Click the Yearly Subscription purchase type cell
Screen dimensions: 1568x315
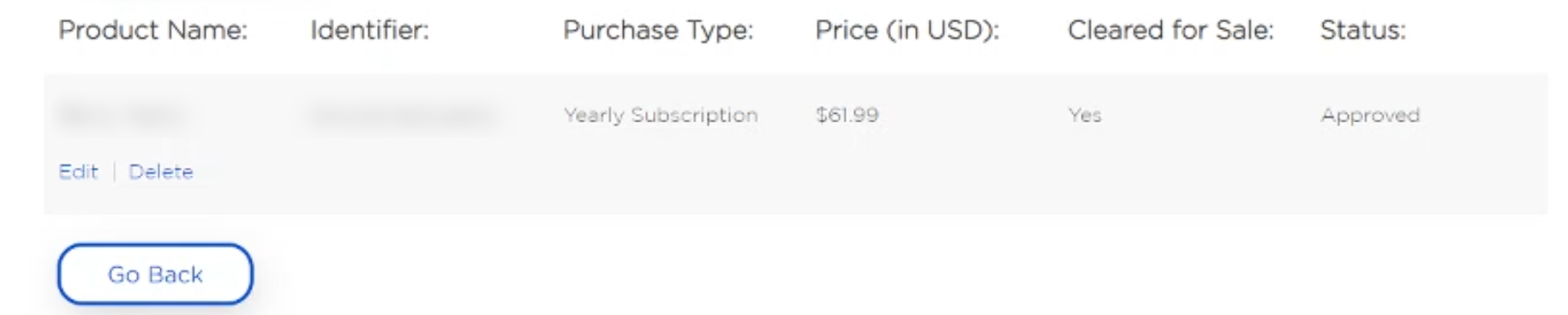[661, 115]
